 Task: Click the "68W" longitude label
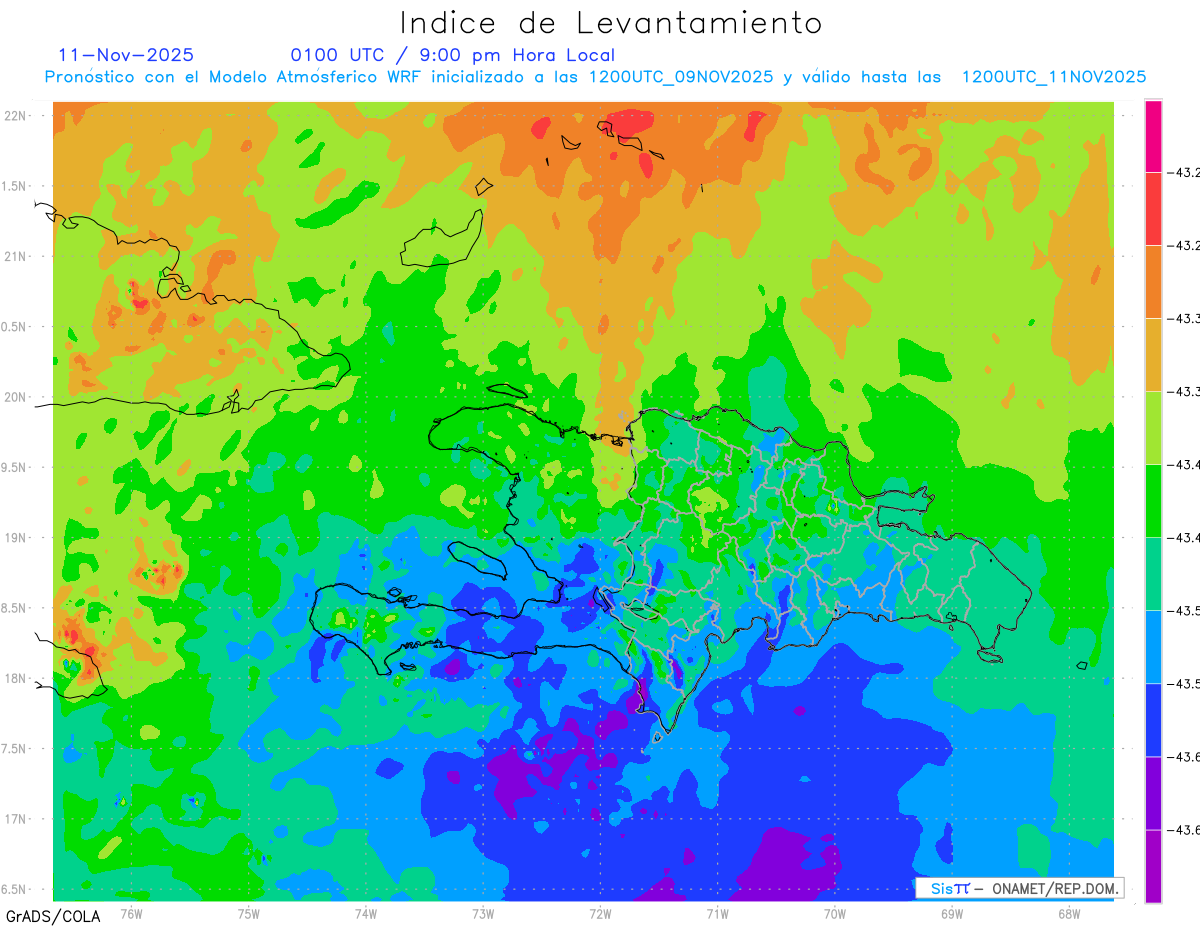1068,913
